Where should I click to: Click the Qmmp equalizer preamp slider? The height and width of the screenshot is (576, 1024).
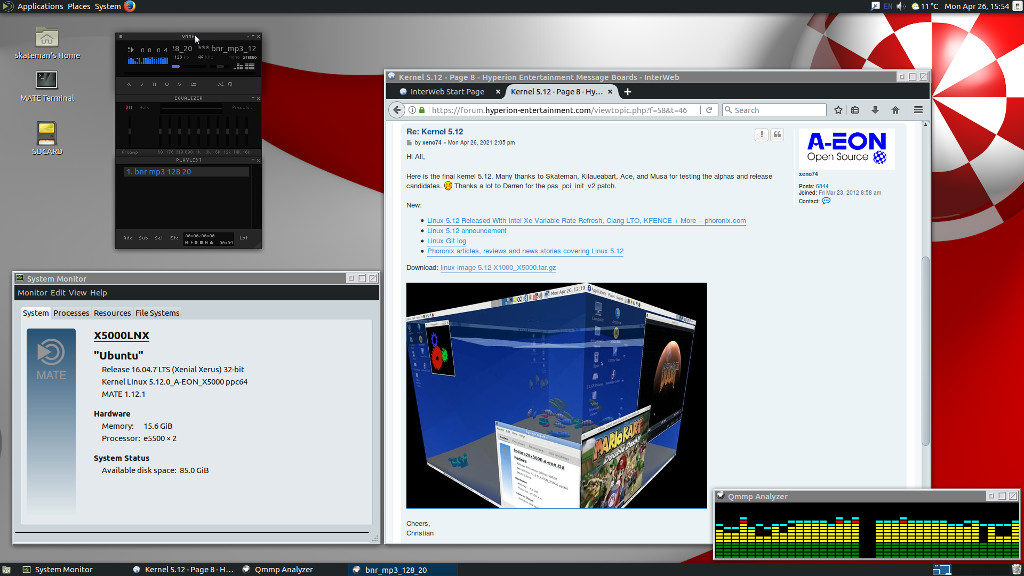coord(130,131)
